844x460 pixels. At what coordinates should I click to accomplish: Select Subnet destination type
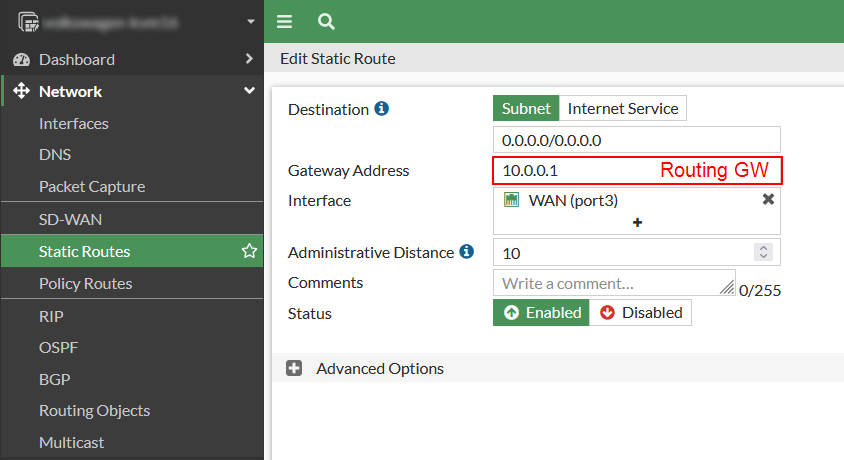(526, 108)
